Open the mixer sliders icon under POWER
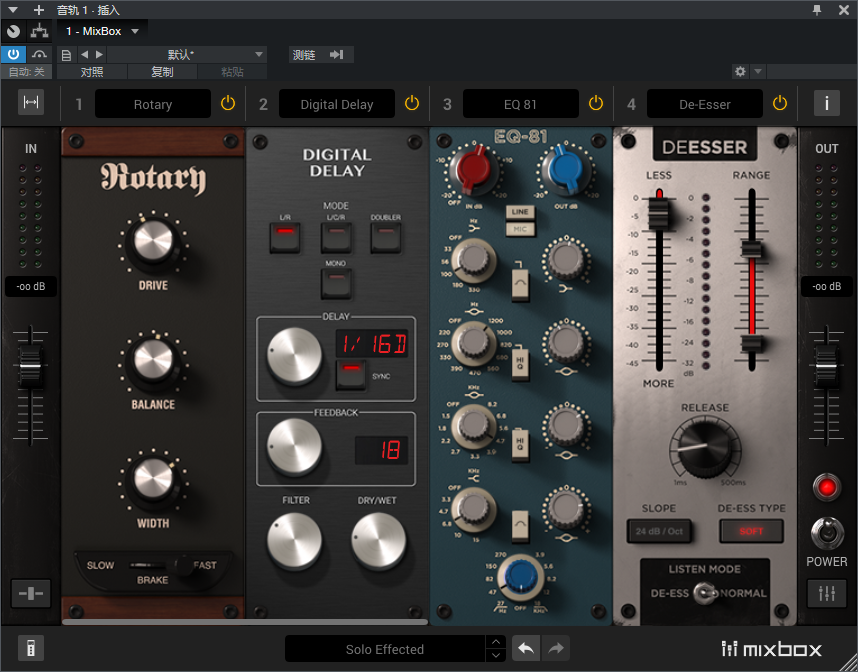The width and height of the screenshot is (858, 672). (x=826, y=593)
